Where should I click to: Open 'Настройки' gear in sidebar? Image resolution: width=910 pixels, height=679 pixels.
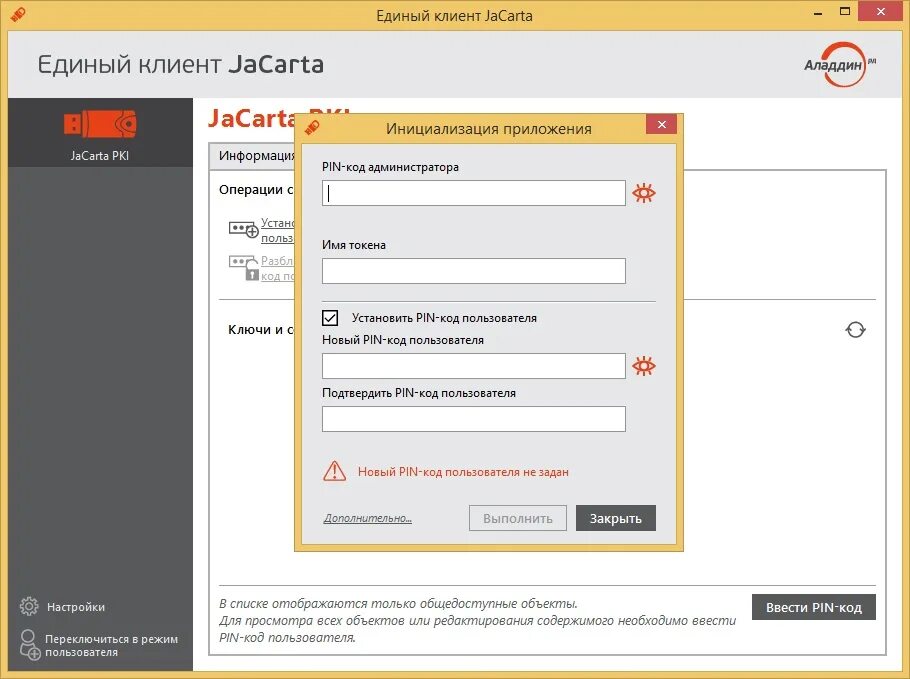tap(29, 606)
